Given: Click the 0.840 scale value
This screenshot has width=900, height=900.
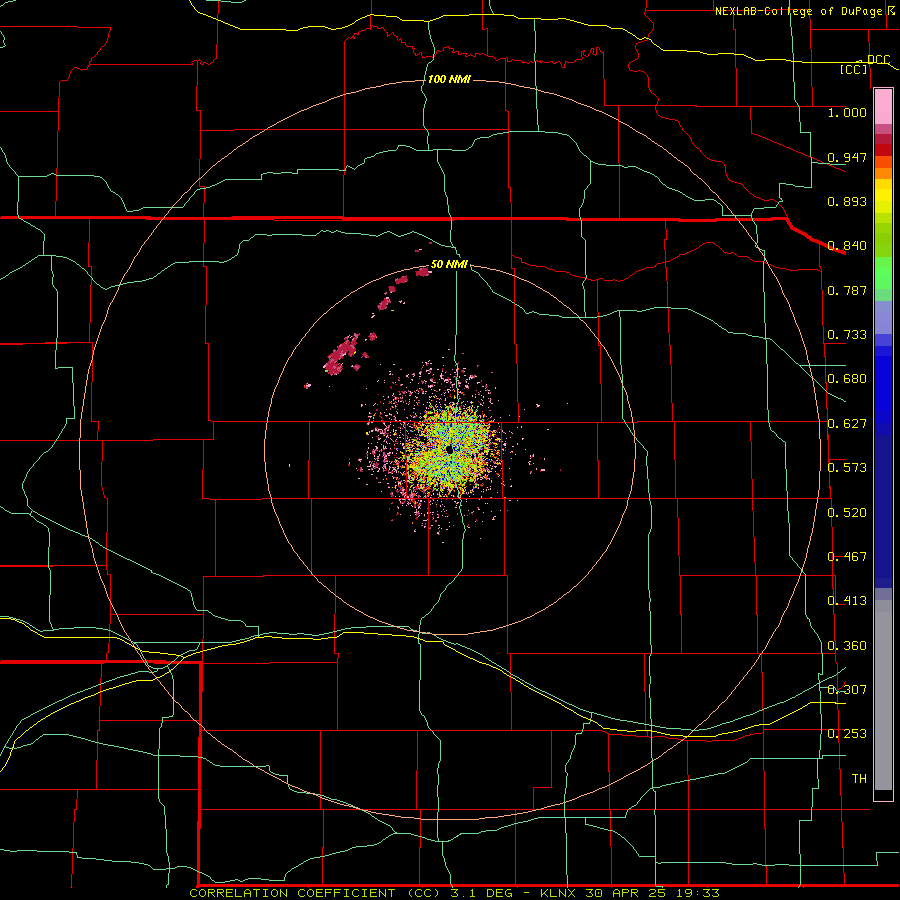Looking at the screenshot, I should (x=847, y=246).
